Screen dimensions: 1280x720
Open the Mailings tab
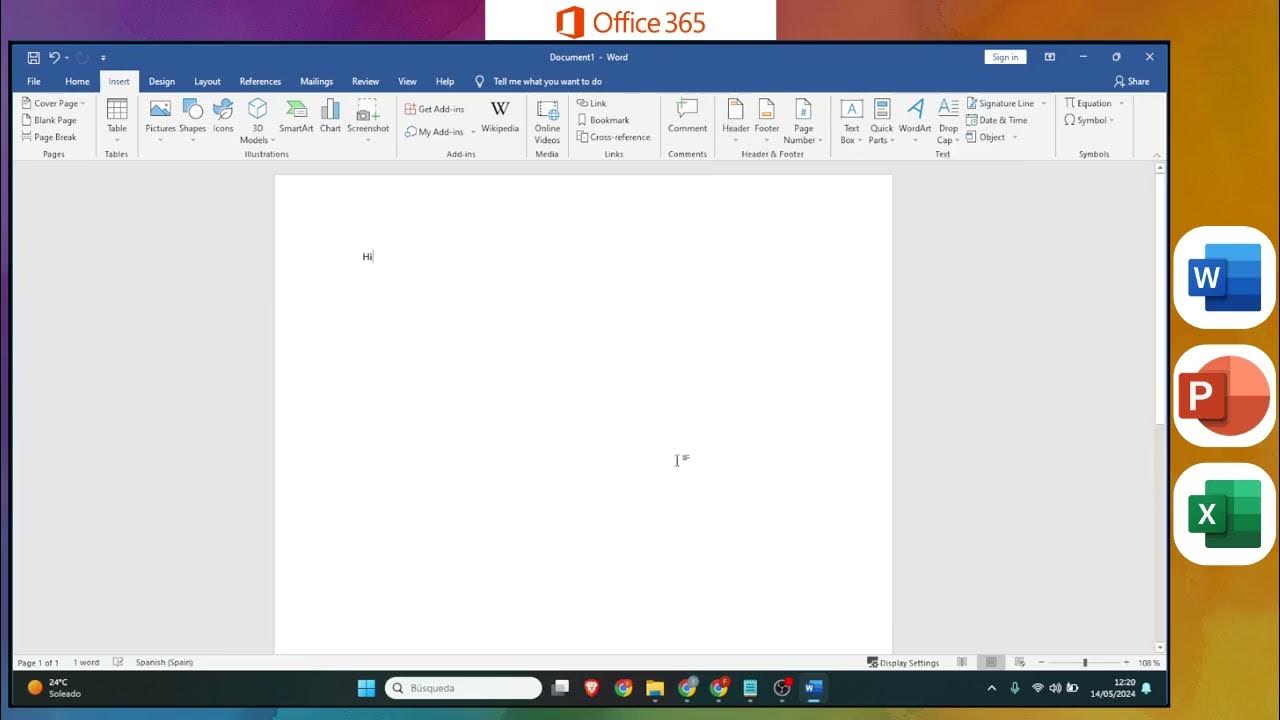point(317,82)
